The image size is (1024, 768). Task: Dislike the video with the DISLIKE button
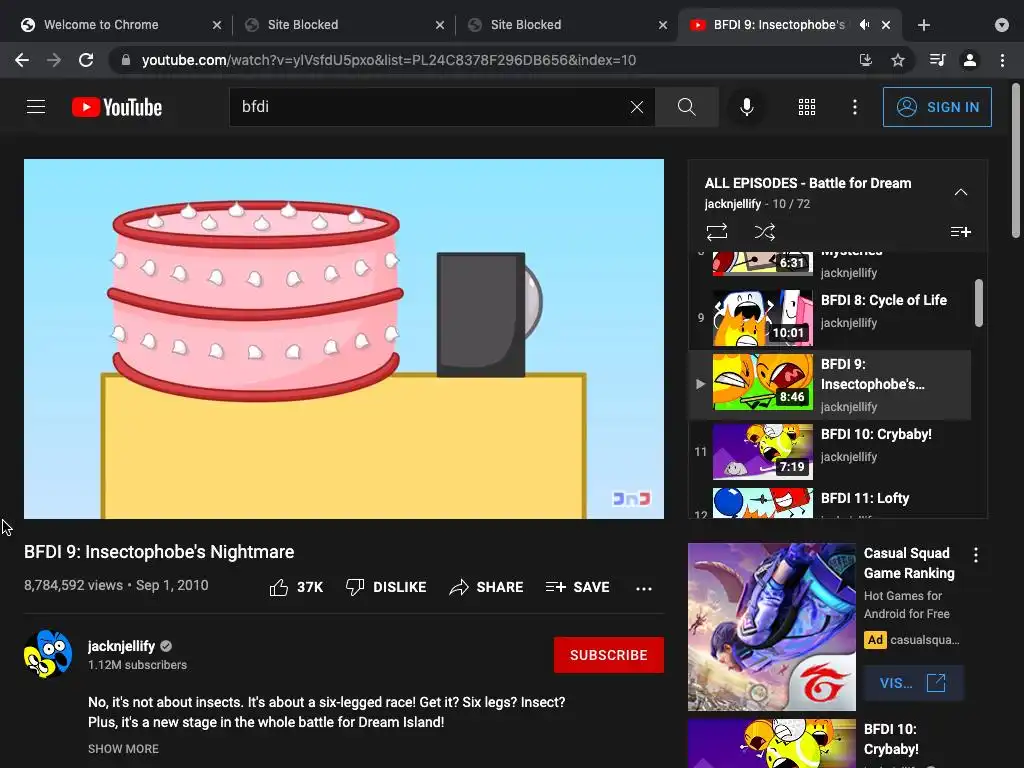[386, 587]
